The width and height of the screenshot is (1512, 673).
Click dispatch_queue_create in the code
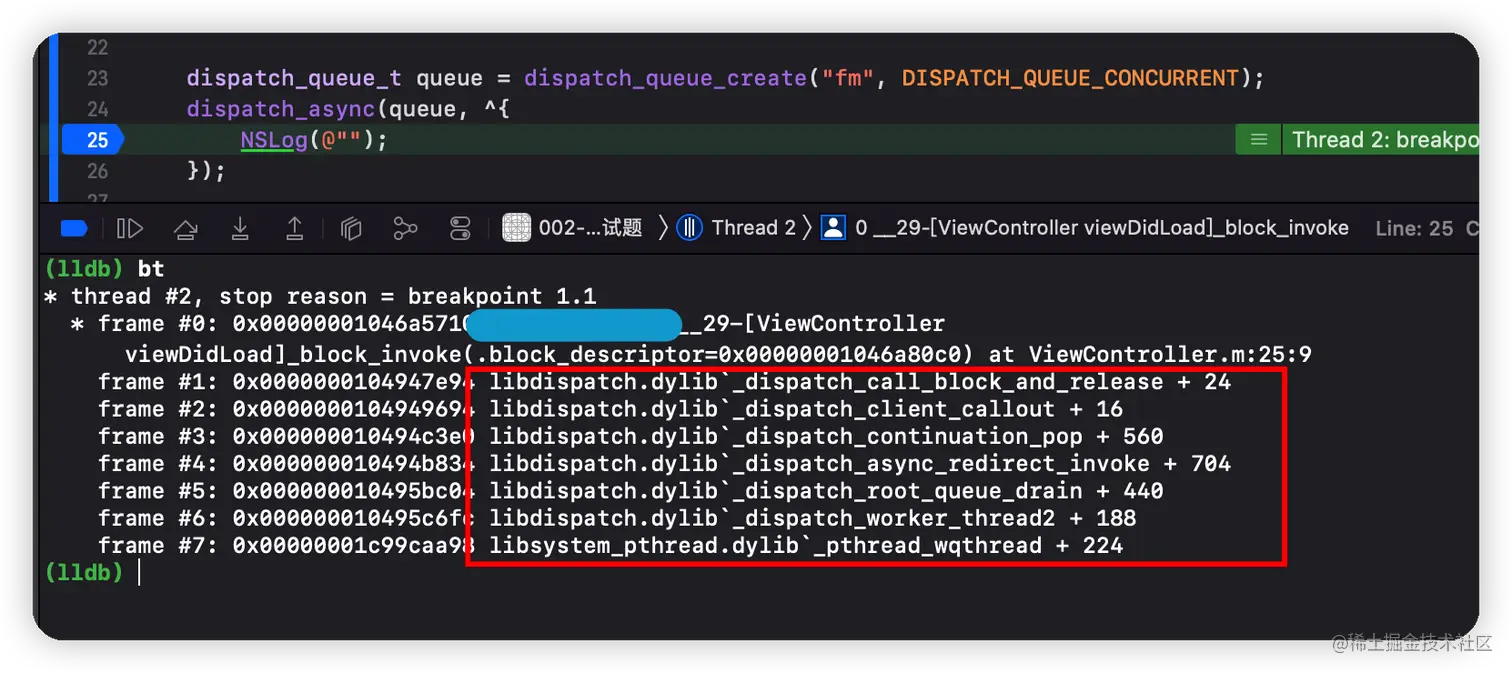(665, 78)
